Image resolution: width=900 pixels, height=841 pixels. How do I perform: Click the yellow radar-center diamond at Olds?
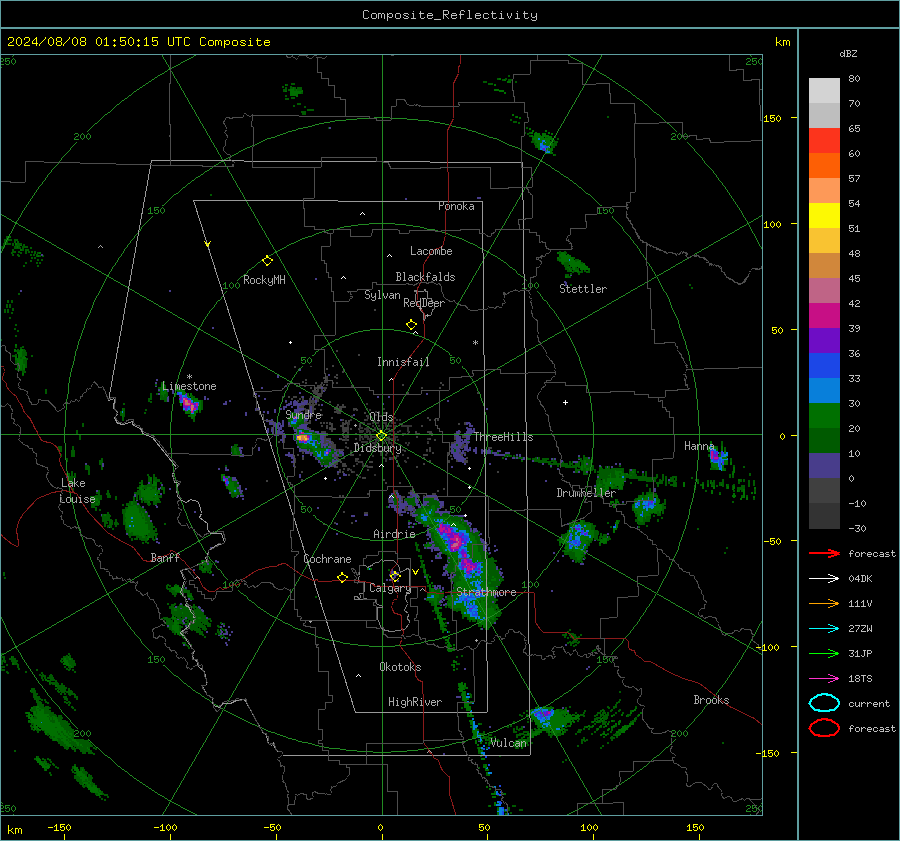(x=381, y=436)
